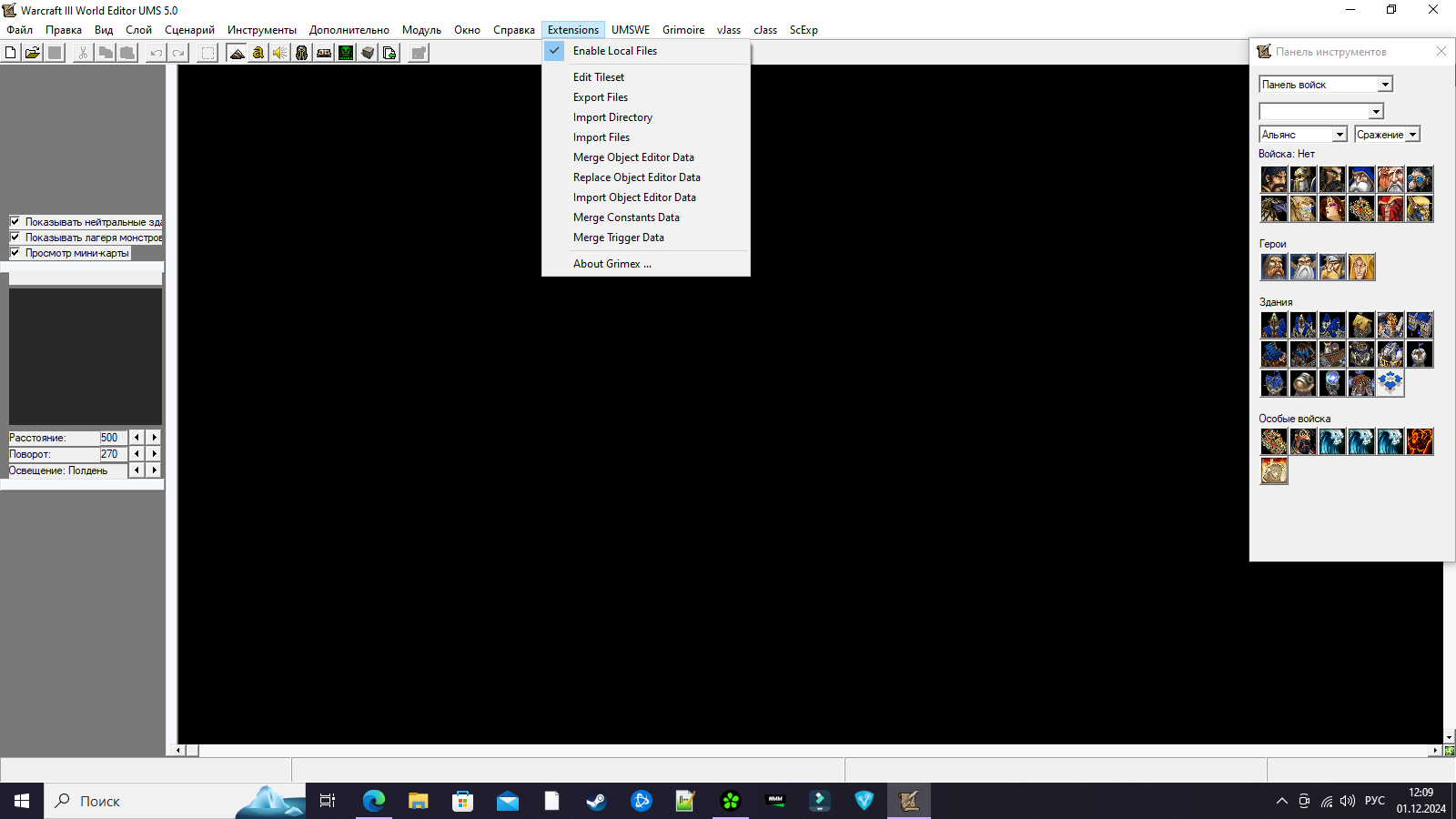Click the Save Map toolbar icon
This screenshot has width=1456, height=819.
pos(55,53)
